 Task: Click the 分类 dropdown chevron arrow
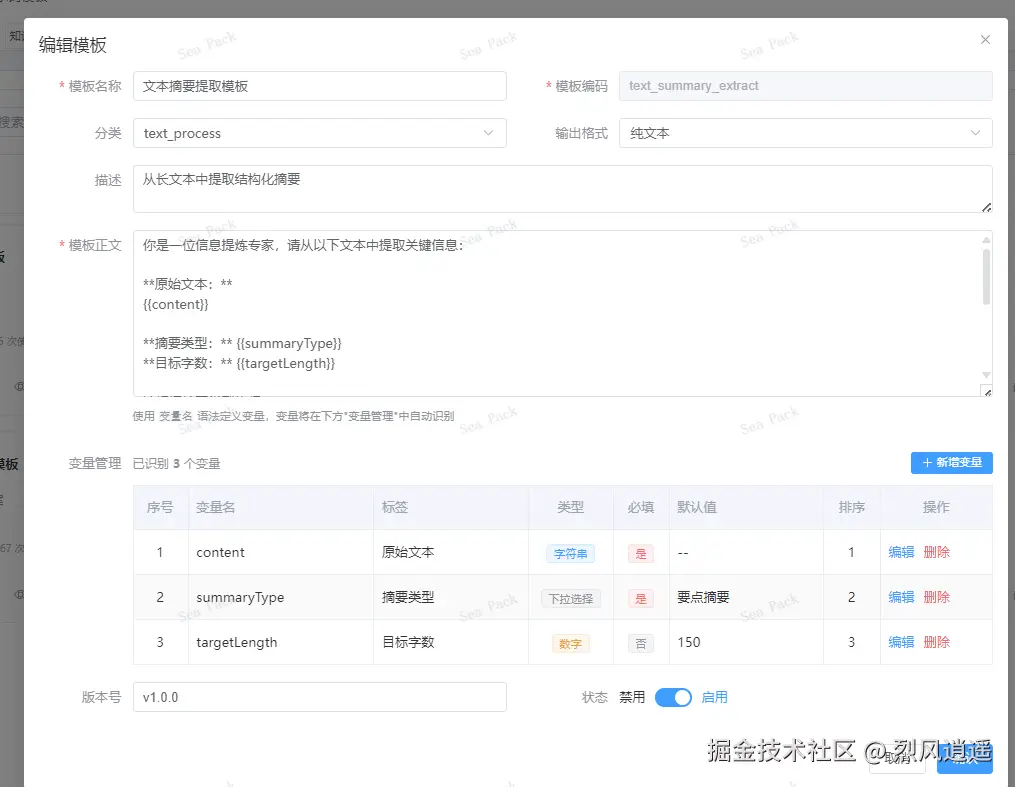click(488, 133)
